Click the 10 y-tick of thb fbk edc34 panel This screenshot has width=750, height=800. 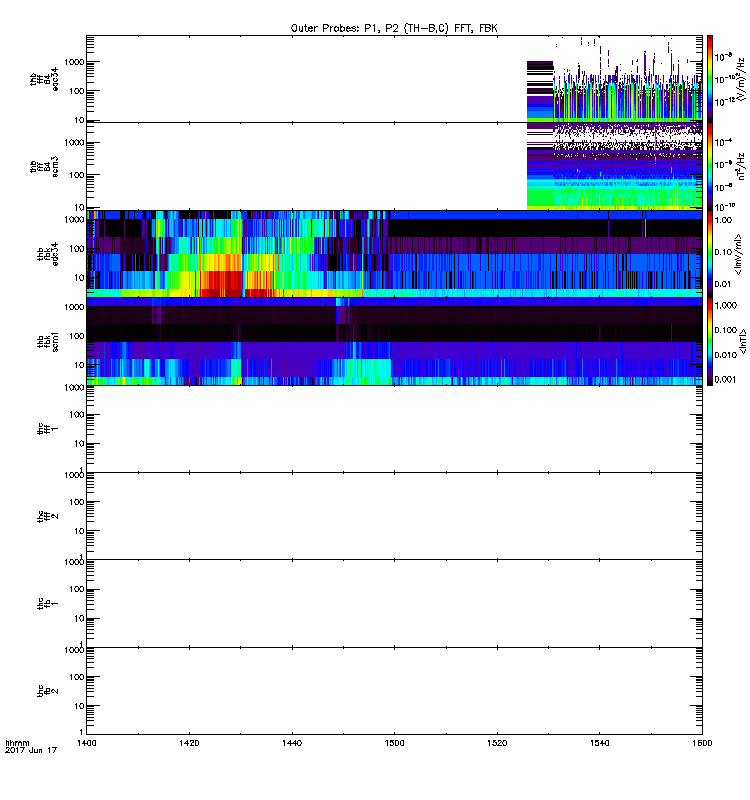[79, 278]
